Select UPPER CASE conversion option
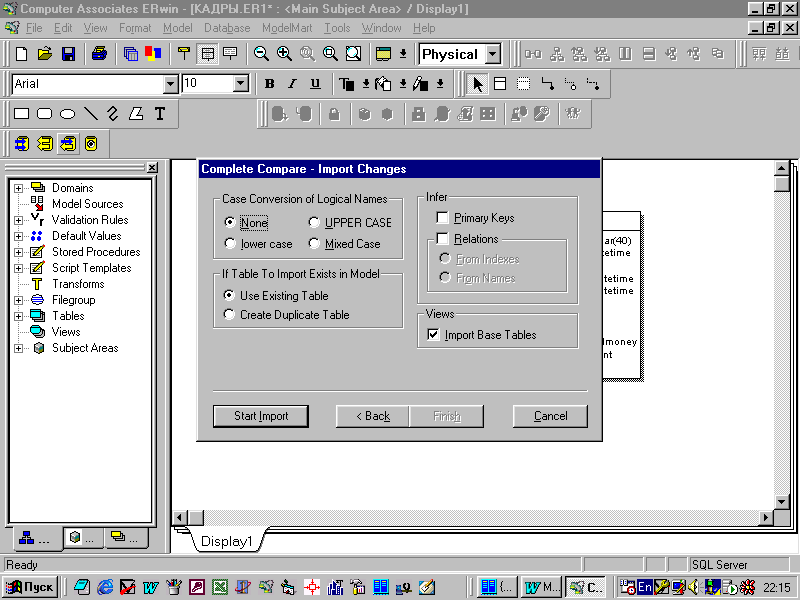The height and width of the screenshot is (600, 800). click(x=350, y=222)
